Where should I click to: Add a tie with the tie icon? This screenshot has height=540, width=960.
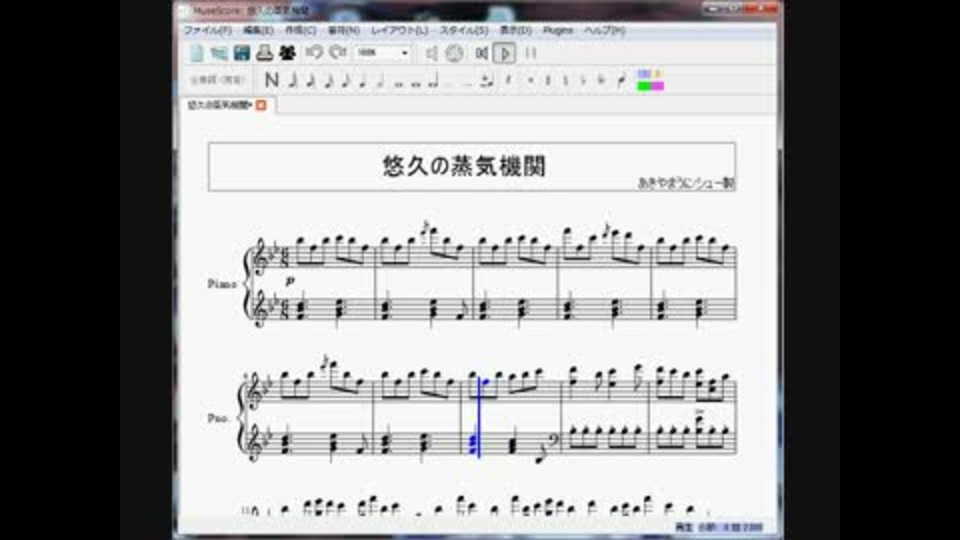[x=486, y=81]
